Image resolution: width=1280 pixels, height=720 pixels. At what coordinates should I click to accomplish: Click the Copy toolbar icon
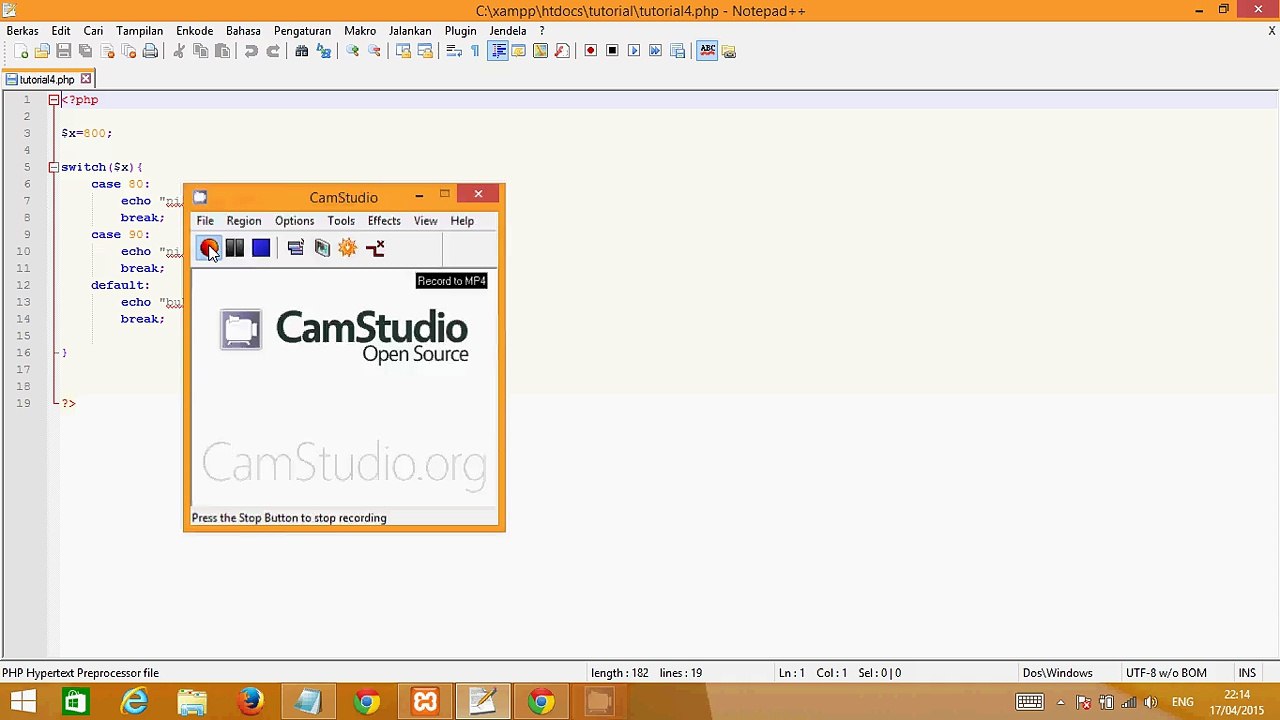200,51
